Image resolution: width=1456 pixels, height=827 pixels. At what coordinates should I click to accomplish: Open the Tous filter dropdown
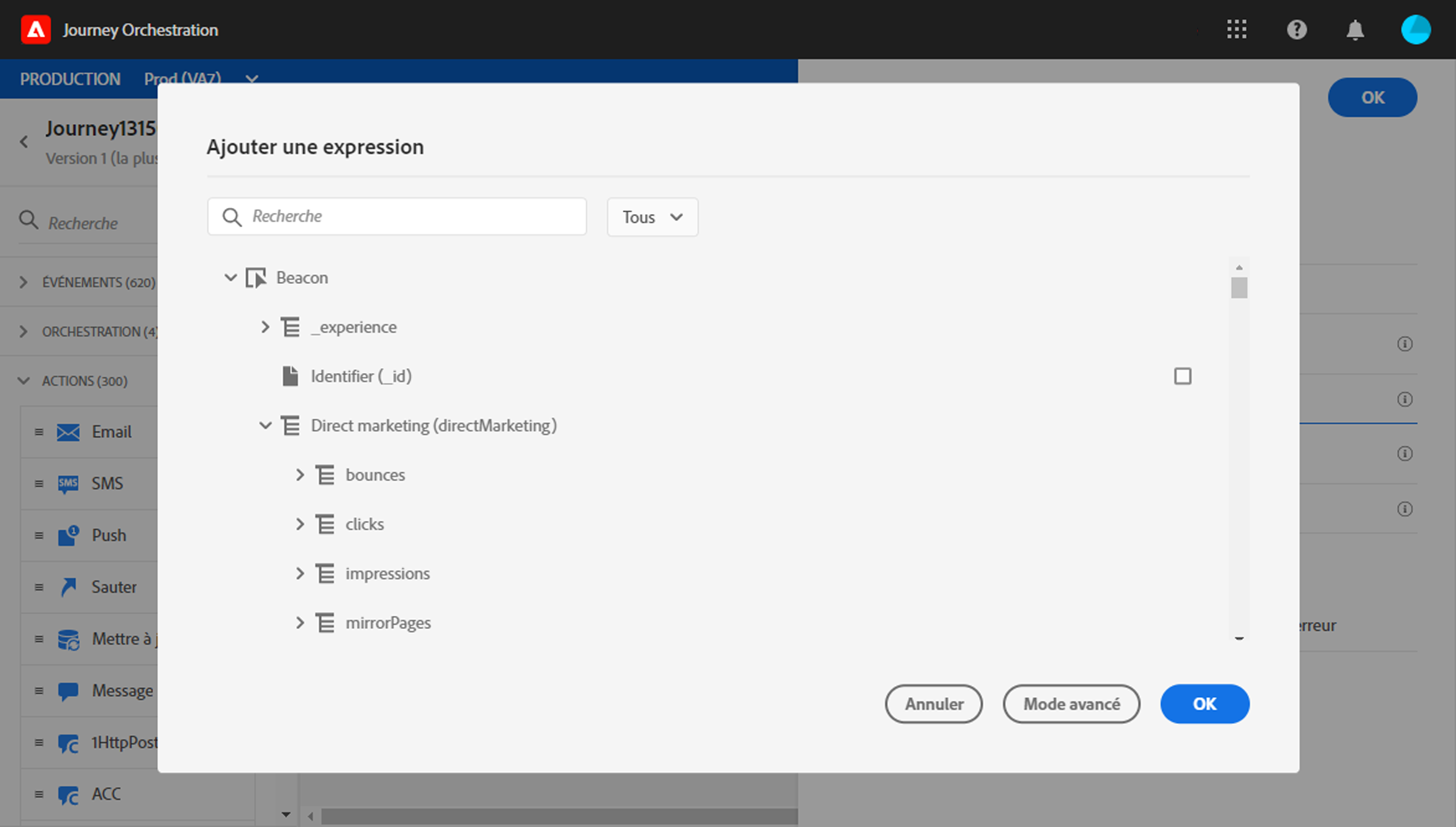652,217
